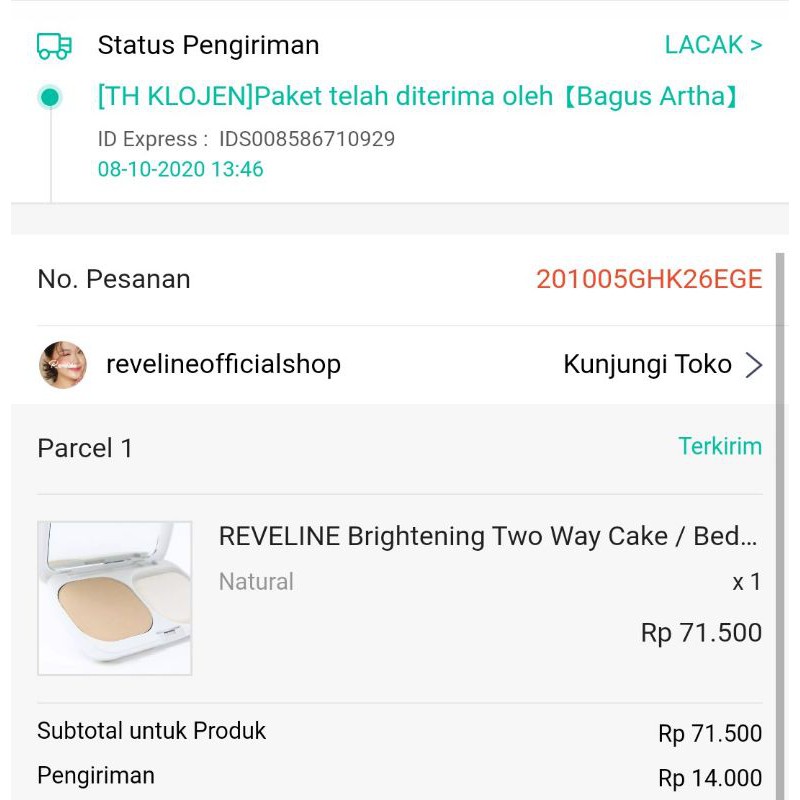Open the REVELINE Brightening Two Way Cake title
800x800 pixels.
[488, 536]
